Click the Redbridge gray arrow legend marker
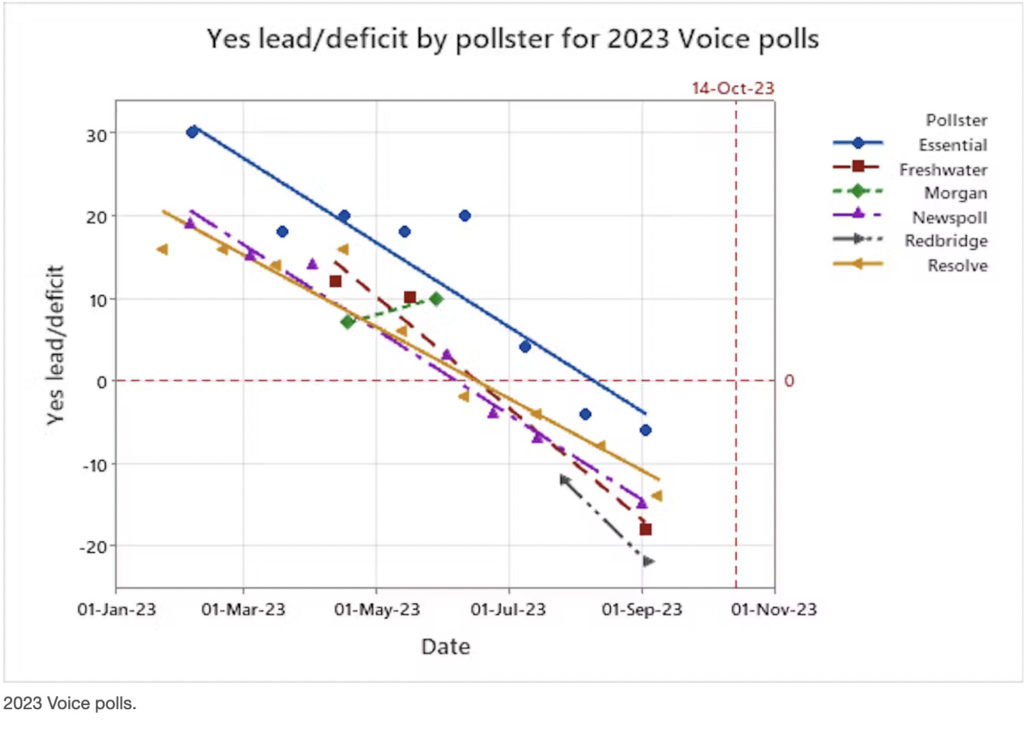This screenshot has height=743, width=1024. 859,241
